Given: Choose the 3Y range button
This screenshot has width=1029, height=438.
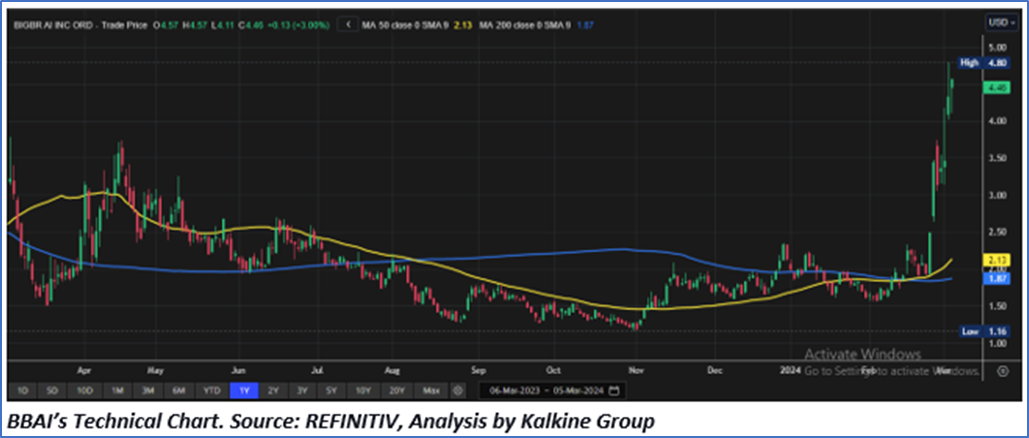Looking at the screenshot, I should [302, 391].
